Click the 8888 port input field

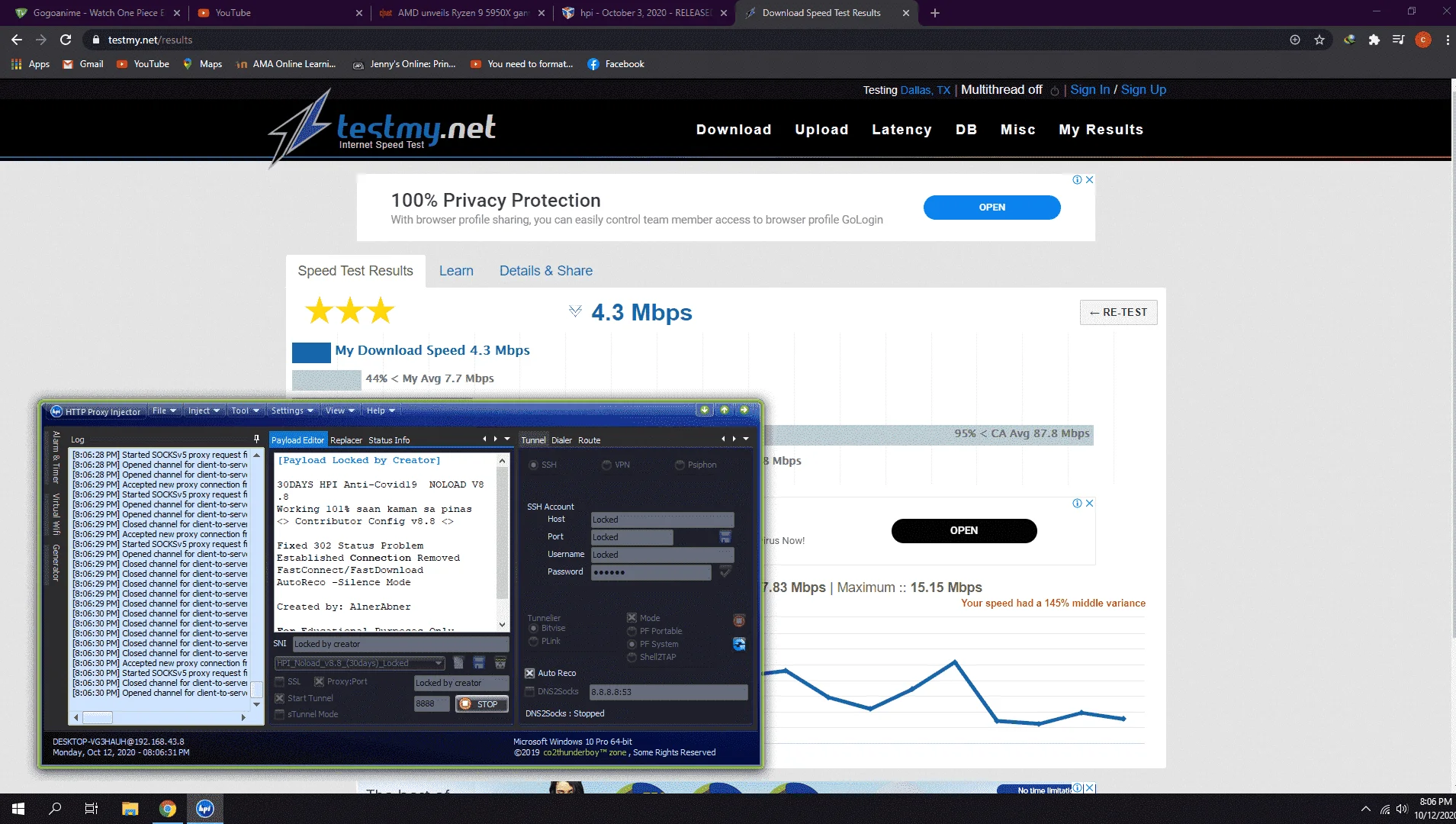[432, 704]
